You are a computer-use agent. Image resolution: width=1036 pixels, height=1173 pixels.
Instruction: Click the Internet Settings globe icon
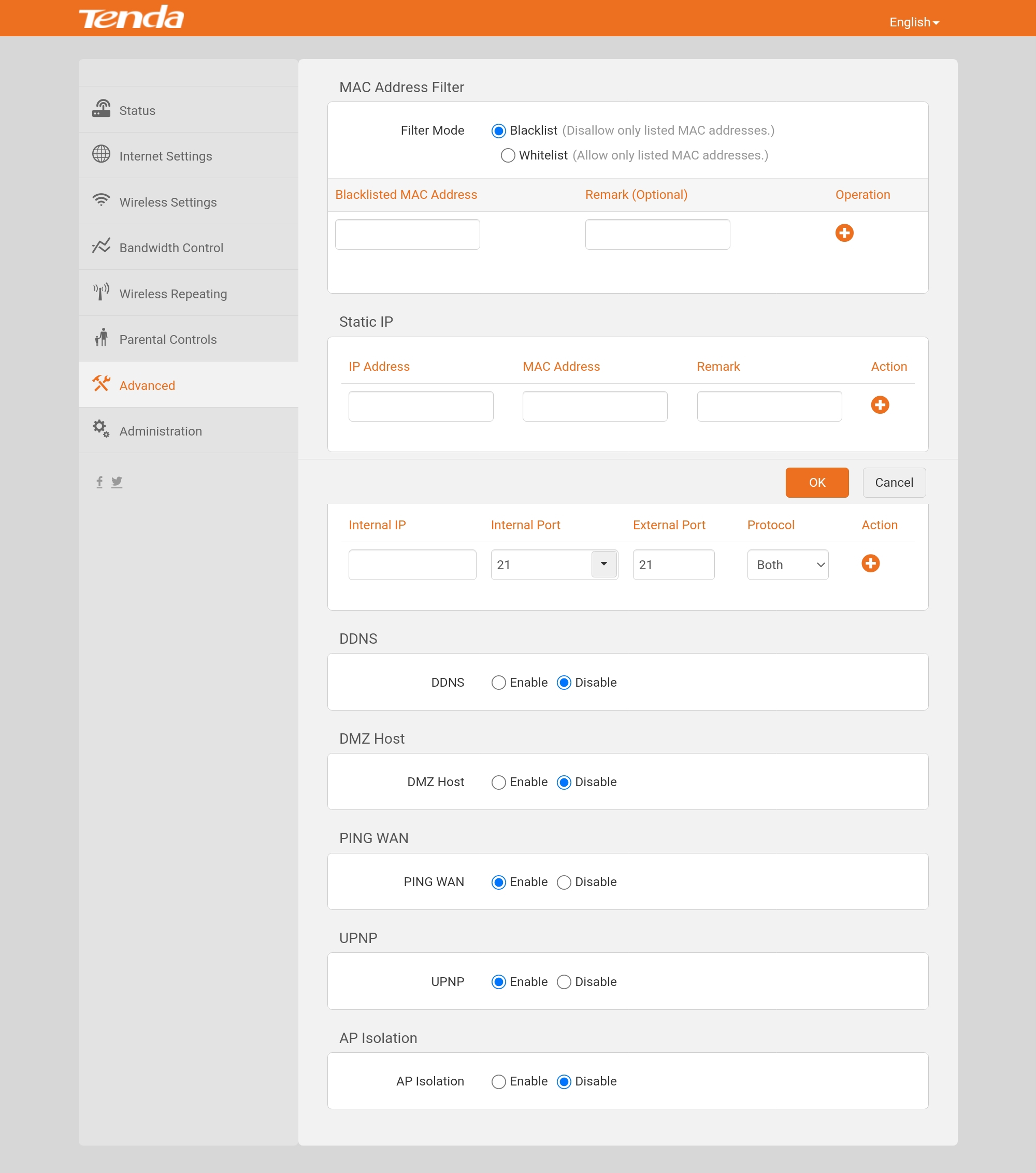101,154
